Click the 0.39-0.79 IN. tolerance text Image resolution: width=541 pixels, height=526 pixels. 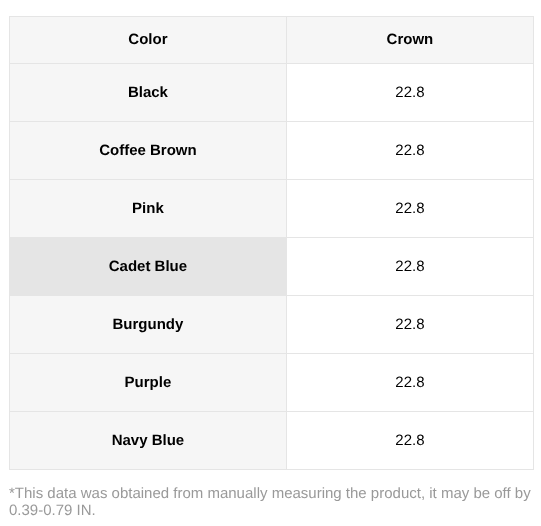[x=52, y=510]
